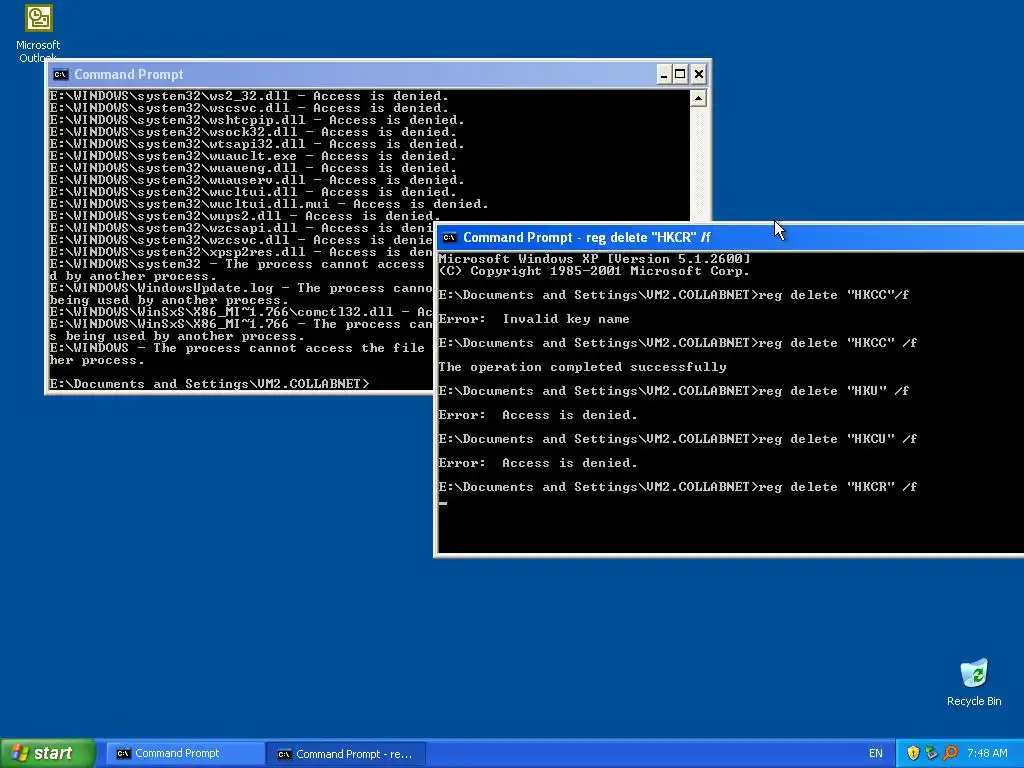Click the EN language indicator
1024x768 pixels.
point(876,753)
